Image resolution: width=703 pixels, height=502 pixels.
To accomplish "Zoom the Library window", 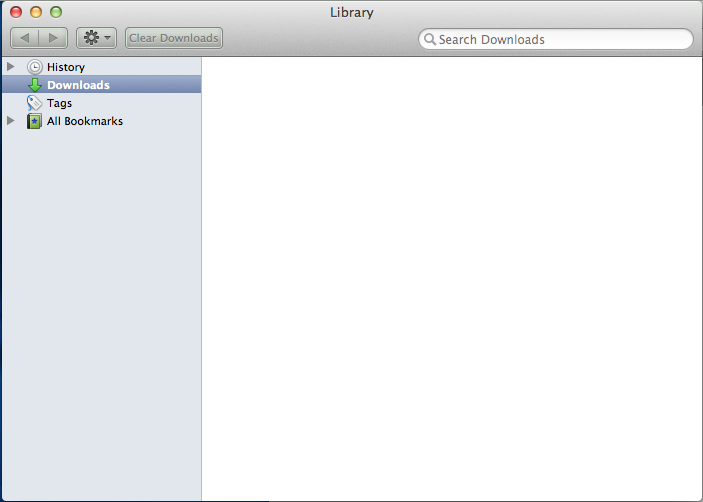I will point(56,12).
